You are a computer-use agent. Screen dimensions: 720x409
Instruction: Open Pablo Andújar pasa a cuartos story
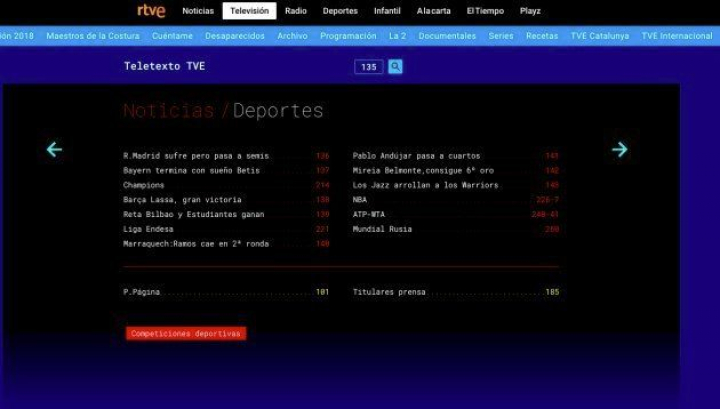(416, 156)
